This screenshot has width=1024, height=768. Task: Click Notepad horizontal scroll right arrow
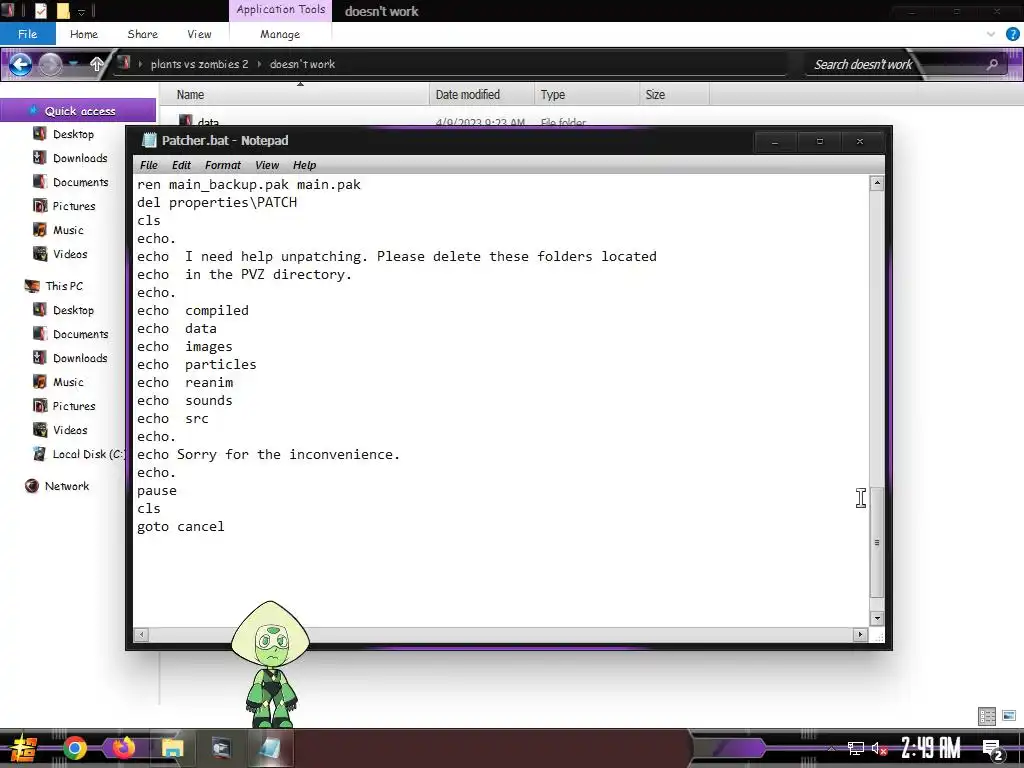click(x=860, y=634)
